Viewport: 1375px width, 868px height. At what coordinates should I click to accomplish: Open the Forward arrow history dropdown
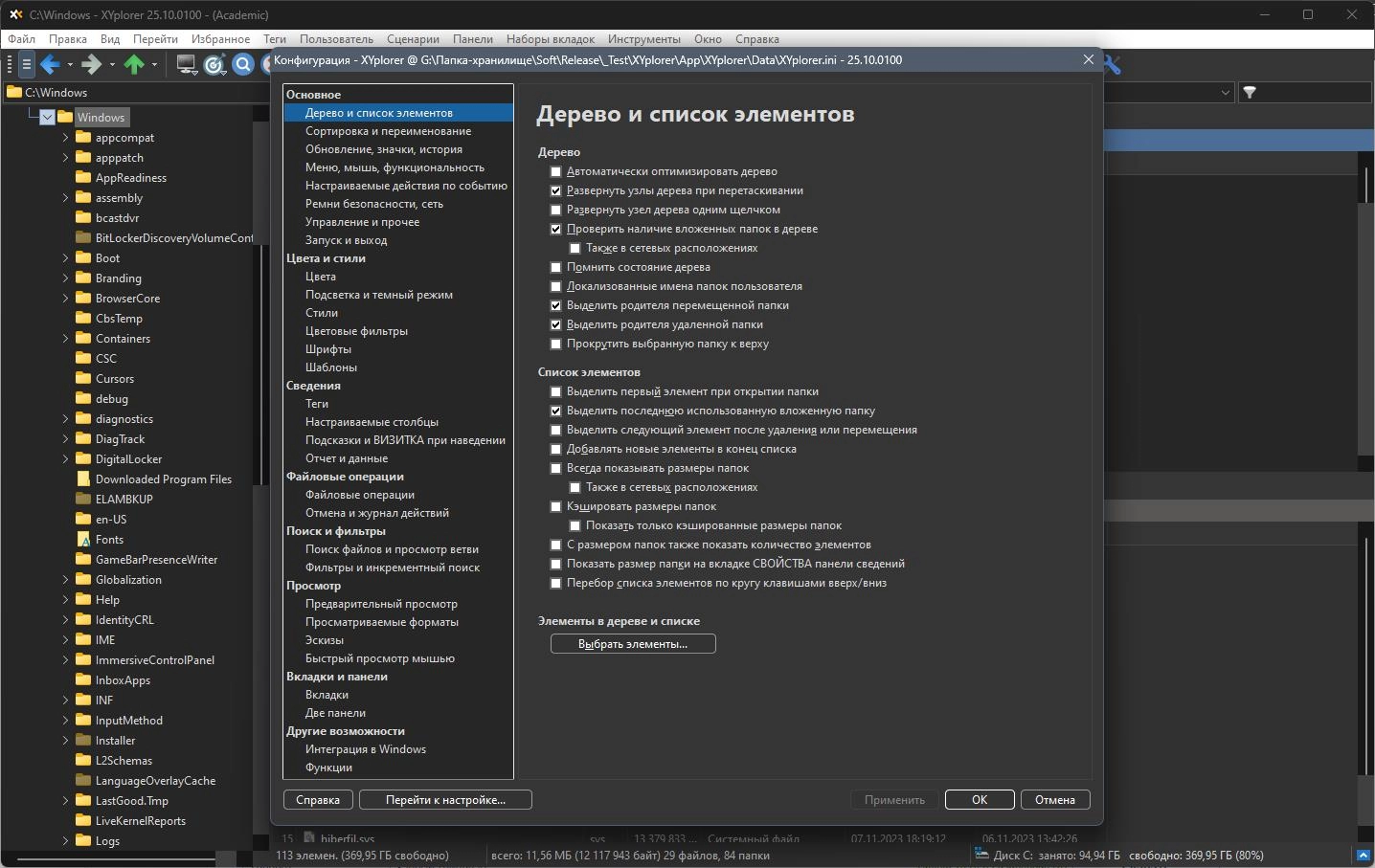(x=112, y=65)
